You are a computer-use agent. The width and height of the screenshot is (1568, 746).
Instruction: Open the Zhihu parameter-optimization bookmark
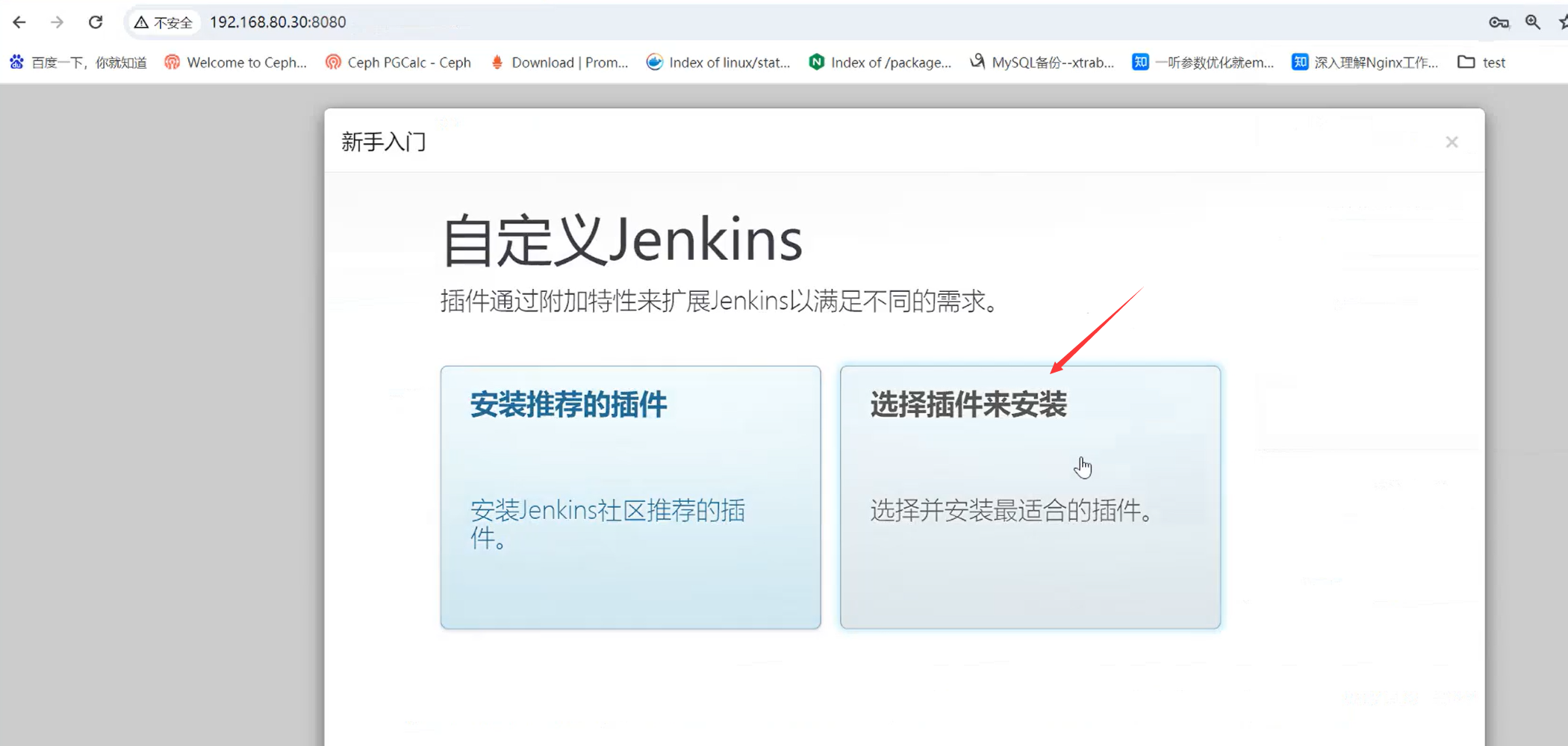click(1203, 63)
